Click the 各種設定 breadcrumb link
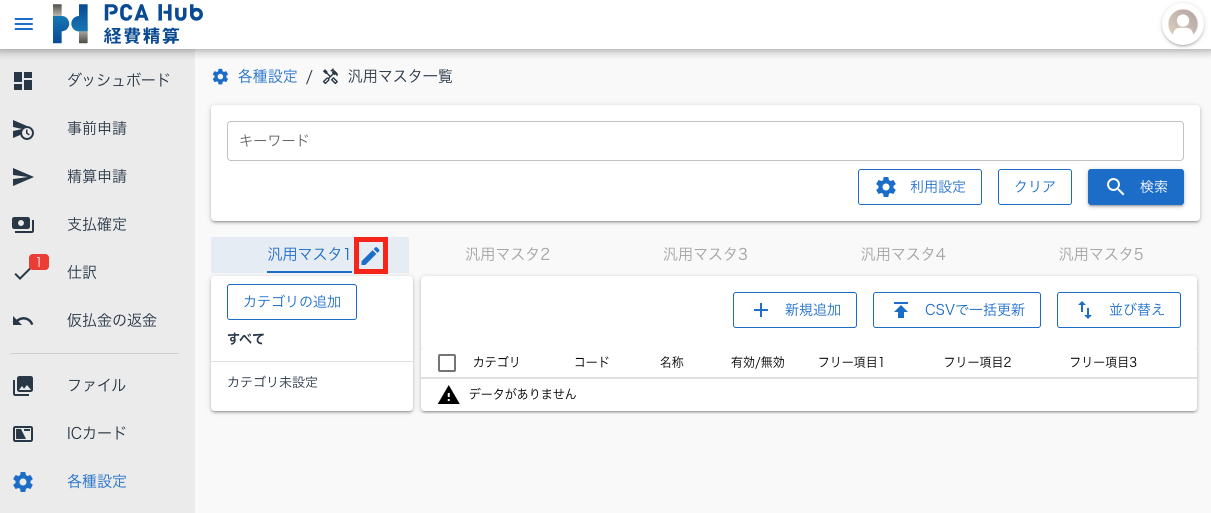This screenshot has height=513, width=1211. (x=267, y=77)
